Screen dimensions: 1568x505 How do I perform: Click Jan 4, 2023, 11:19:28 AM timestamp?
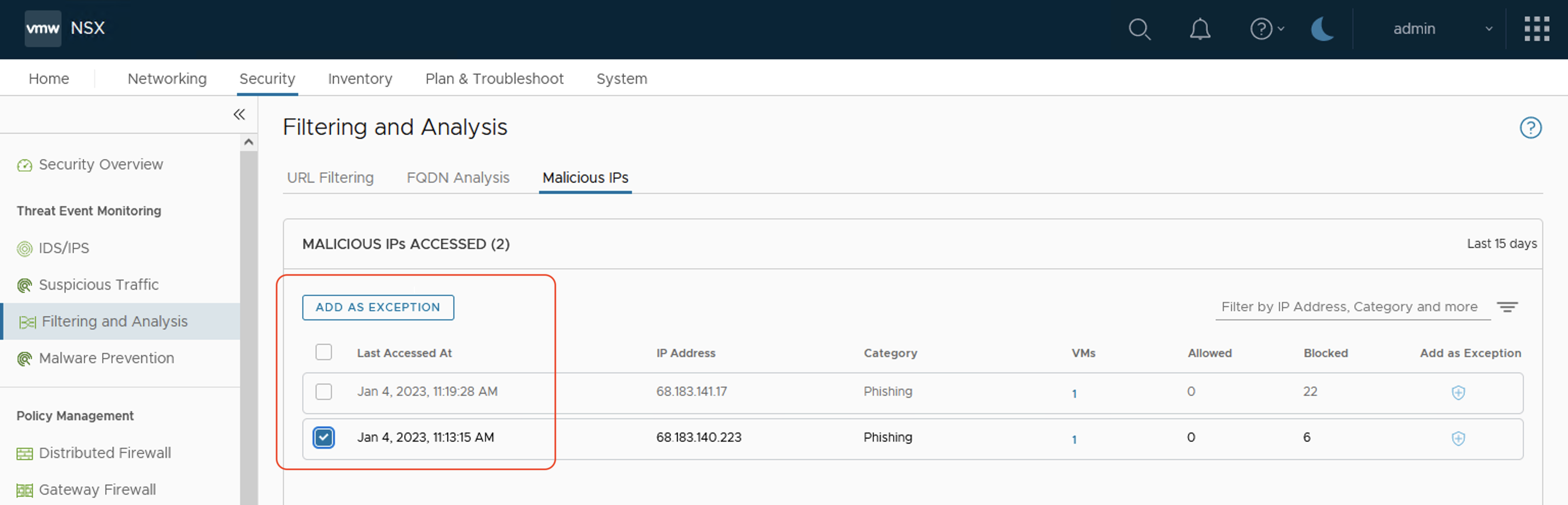point(427,391)
